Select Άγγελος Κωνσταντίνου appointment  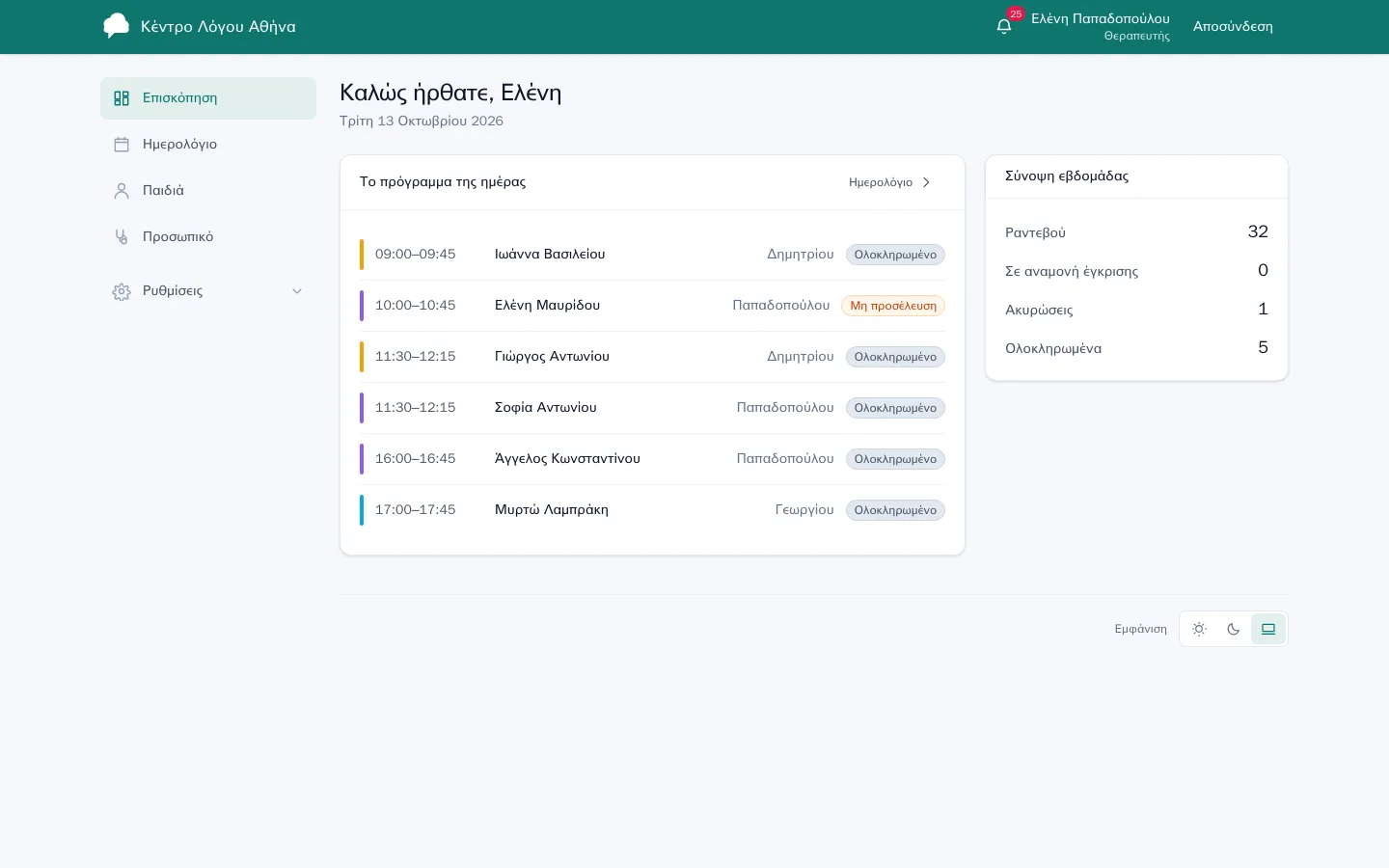(652, 459)
